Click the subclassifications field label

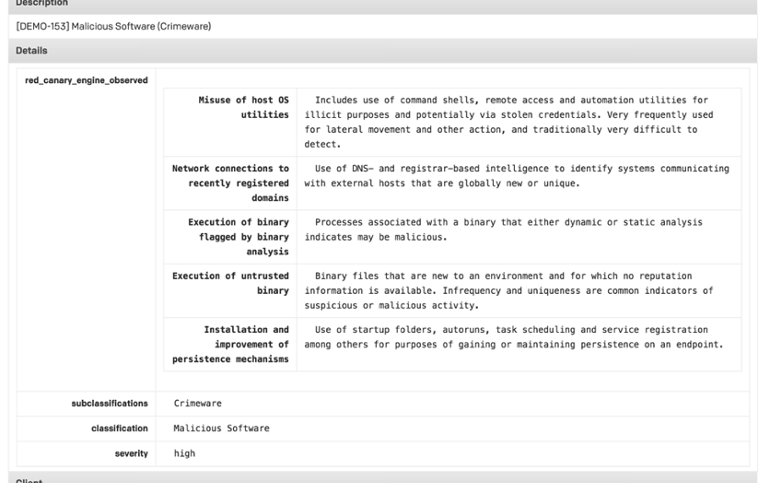tap(110, 403)
